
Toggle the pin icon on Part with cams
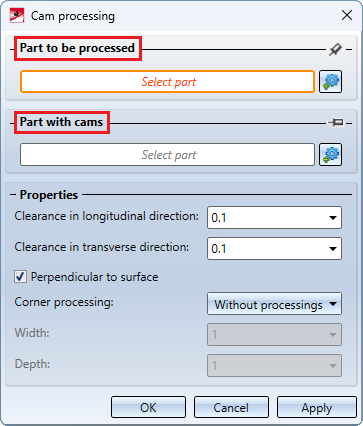pyautogui.click(x=336, y=123)
